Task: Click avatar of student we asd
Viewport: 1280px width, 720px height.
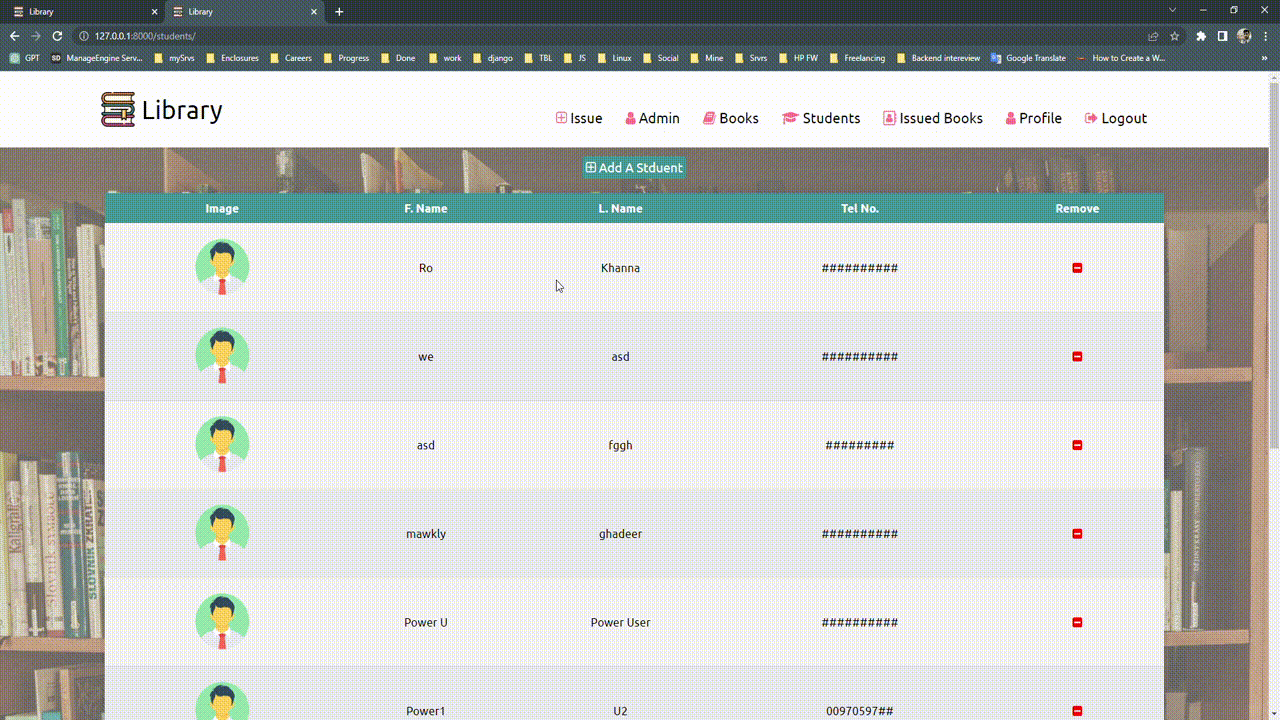Action: coord(222,356)
